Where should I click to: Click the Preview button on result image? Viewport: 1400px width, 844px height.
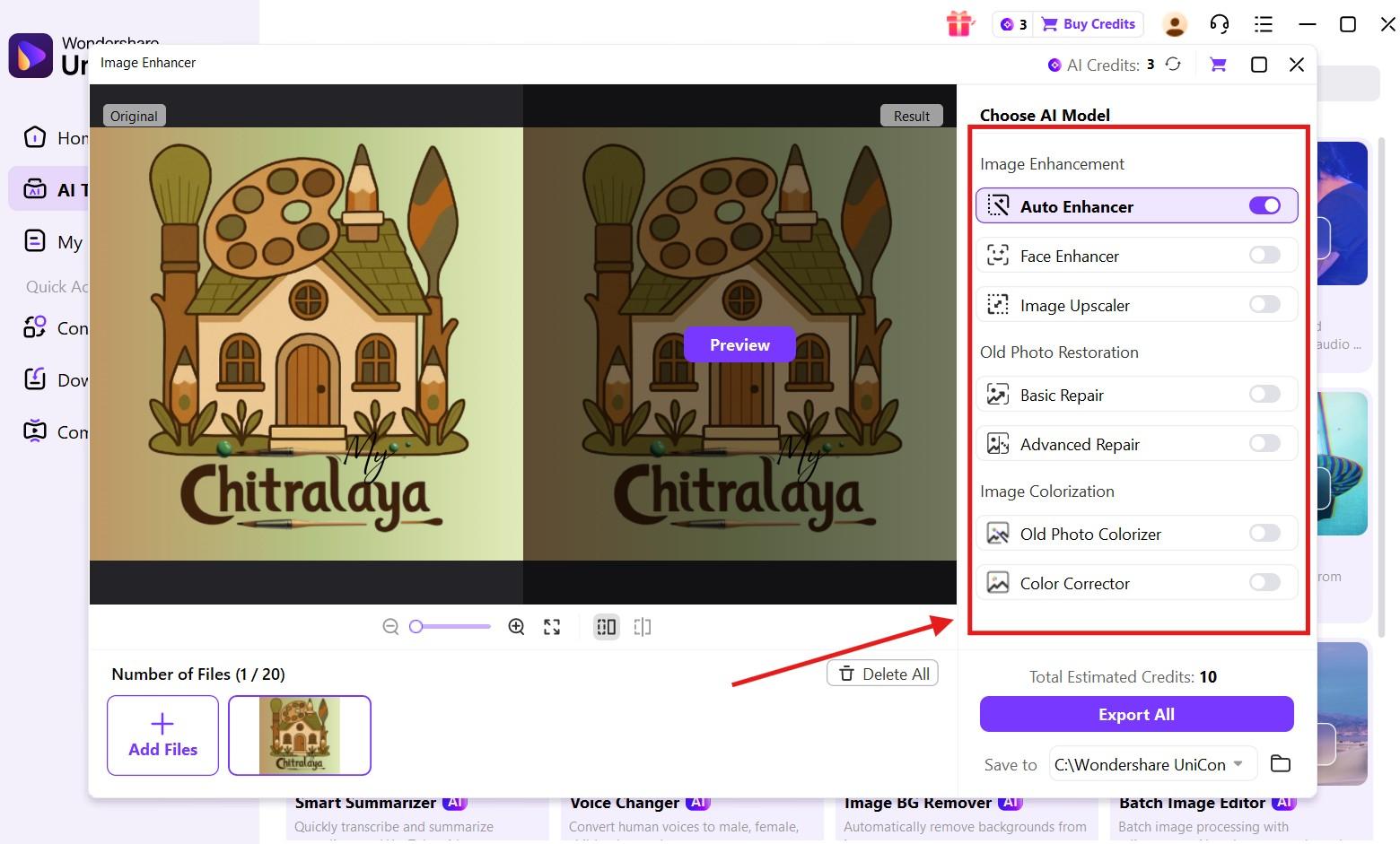point(739,345)
